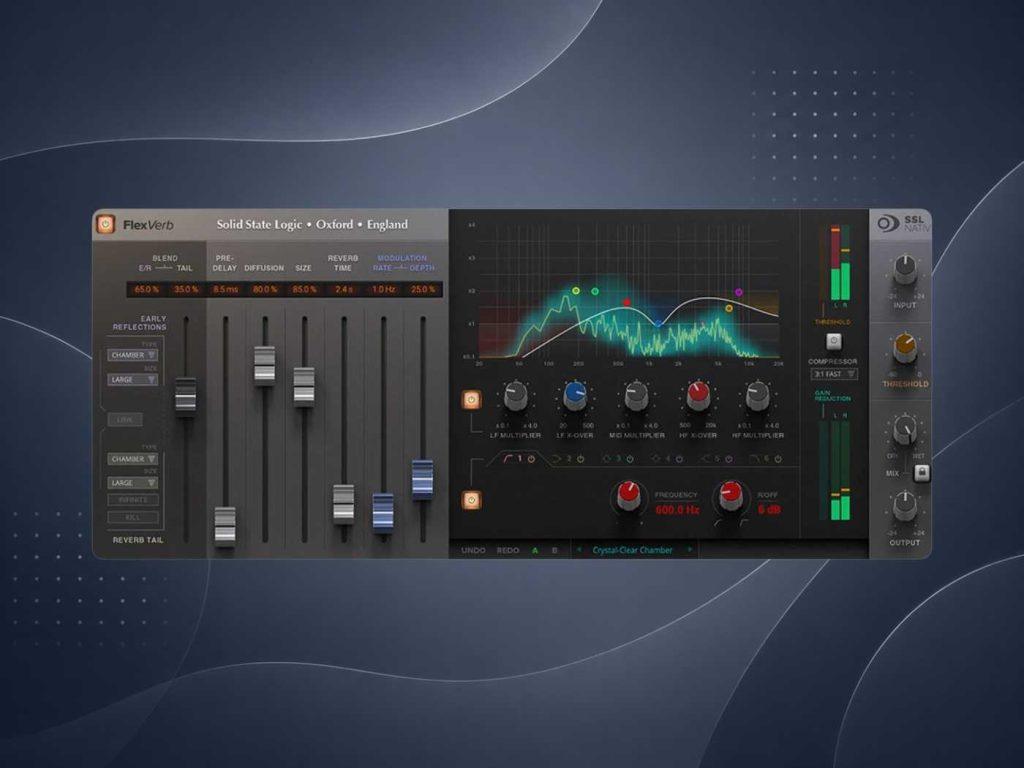Screen dimensions: 1024x768
Task: Toggle the EQ section power button
Action: (472, 500)
